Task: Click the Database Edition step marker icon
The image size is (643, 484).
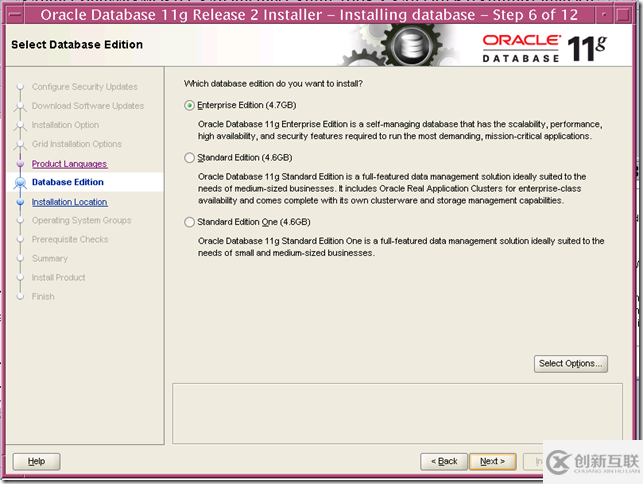Action: pyautogui.click(x=20, y=183)
